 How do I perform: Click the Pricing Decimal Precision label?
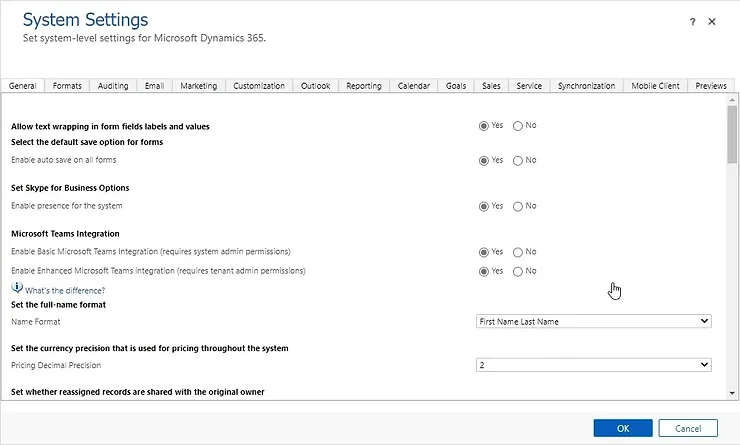coord(56,365)
